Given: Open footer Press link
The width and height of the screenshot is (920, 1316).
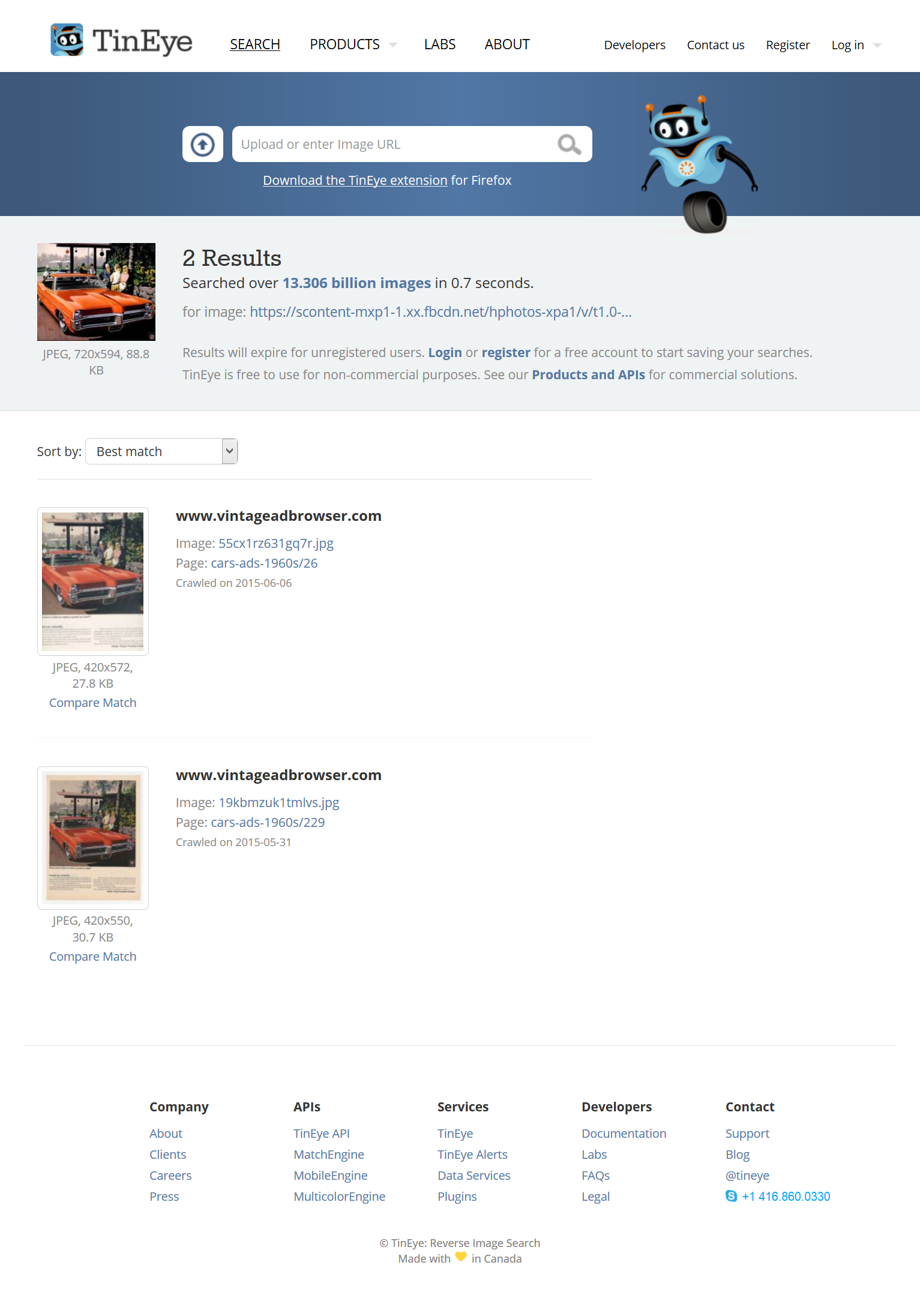Looking at the screenshot, I should click(164, 1197).
